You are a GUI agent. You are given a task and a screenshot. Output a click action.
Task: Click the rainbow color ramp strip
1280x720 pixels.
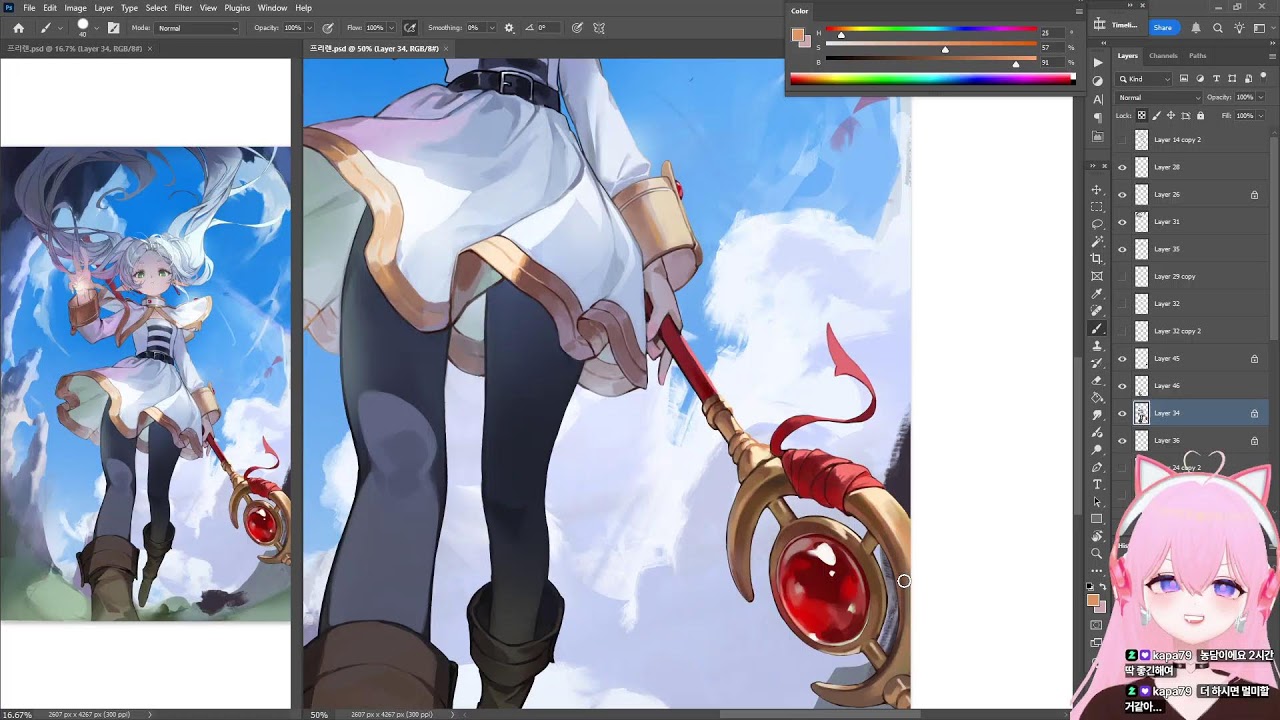(x=932, y=79)
